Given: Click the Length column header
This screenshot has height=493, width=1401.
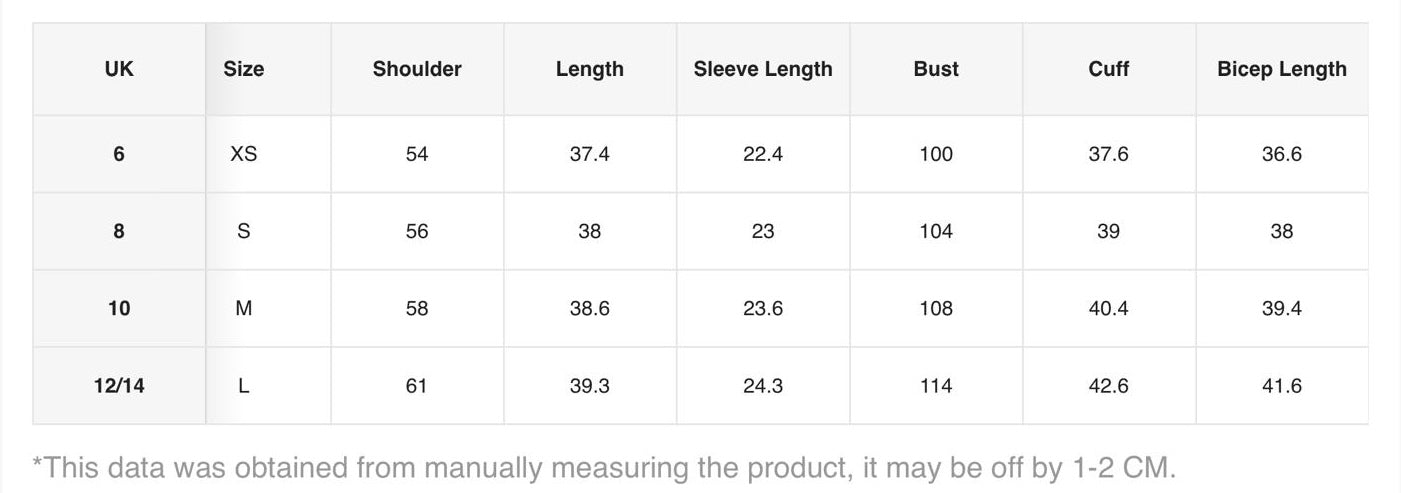Looking at the screenshot, I should click(x=590, y=69).
